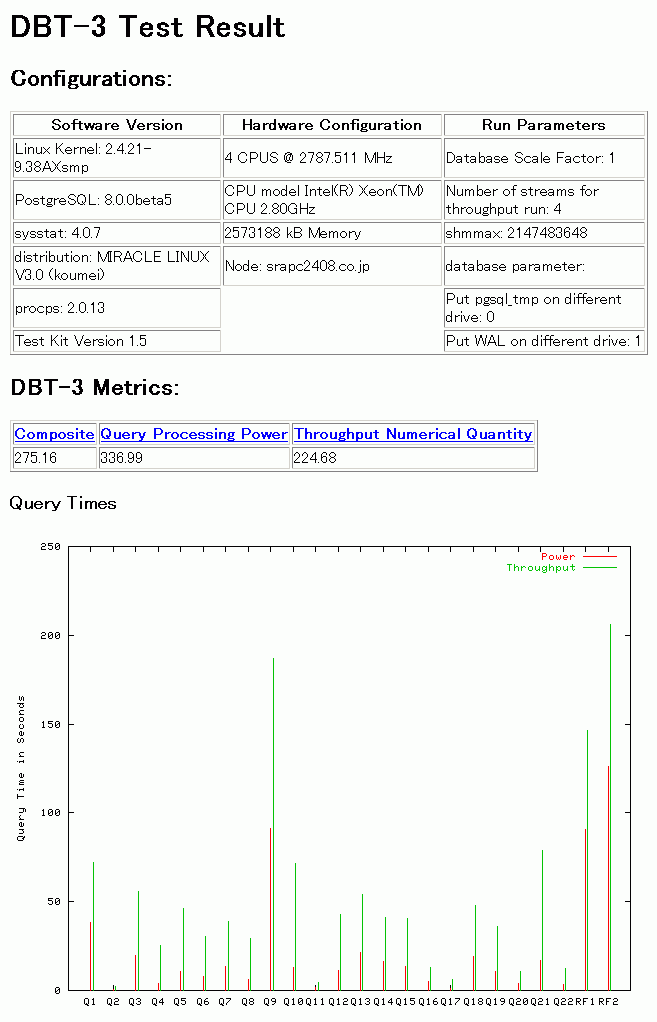Click the throughput value 224.68

[x=316, y=458]
